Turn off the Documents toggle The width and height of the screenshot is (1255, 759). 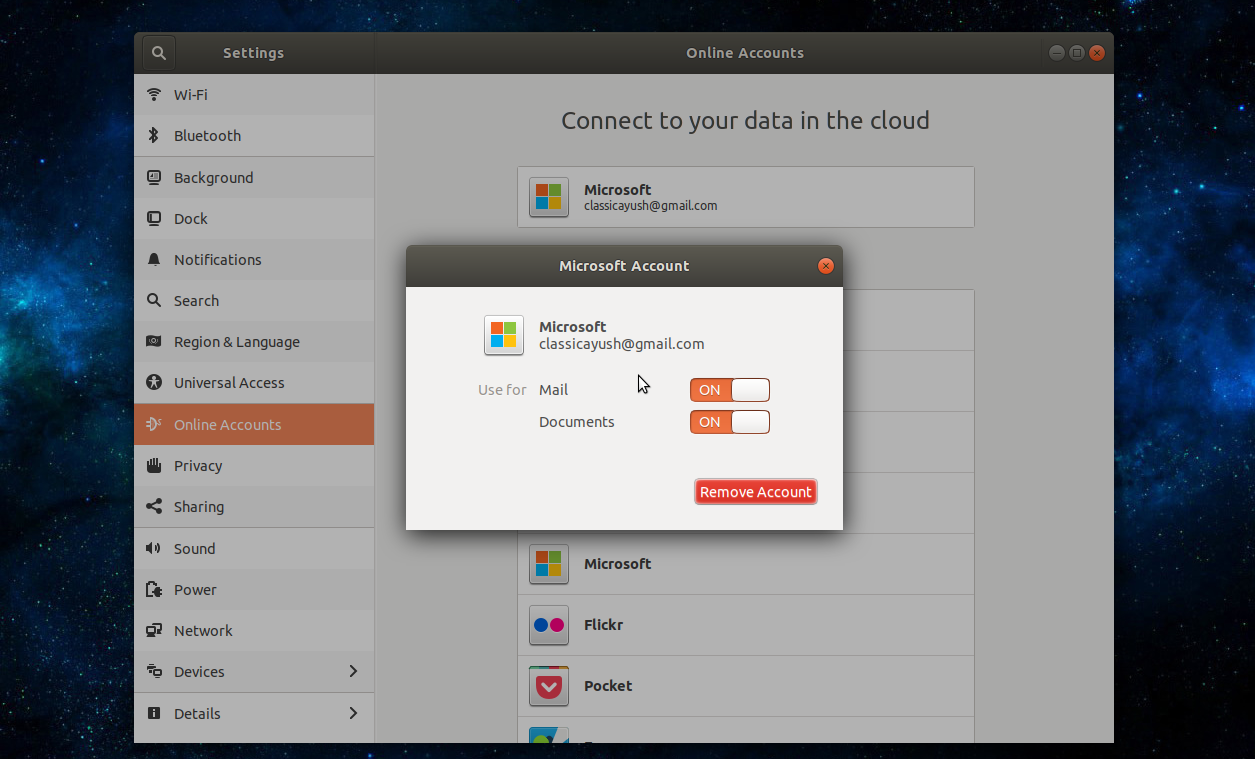(x=730, y=422)
